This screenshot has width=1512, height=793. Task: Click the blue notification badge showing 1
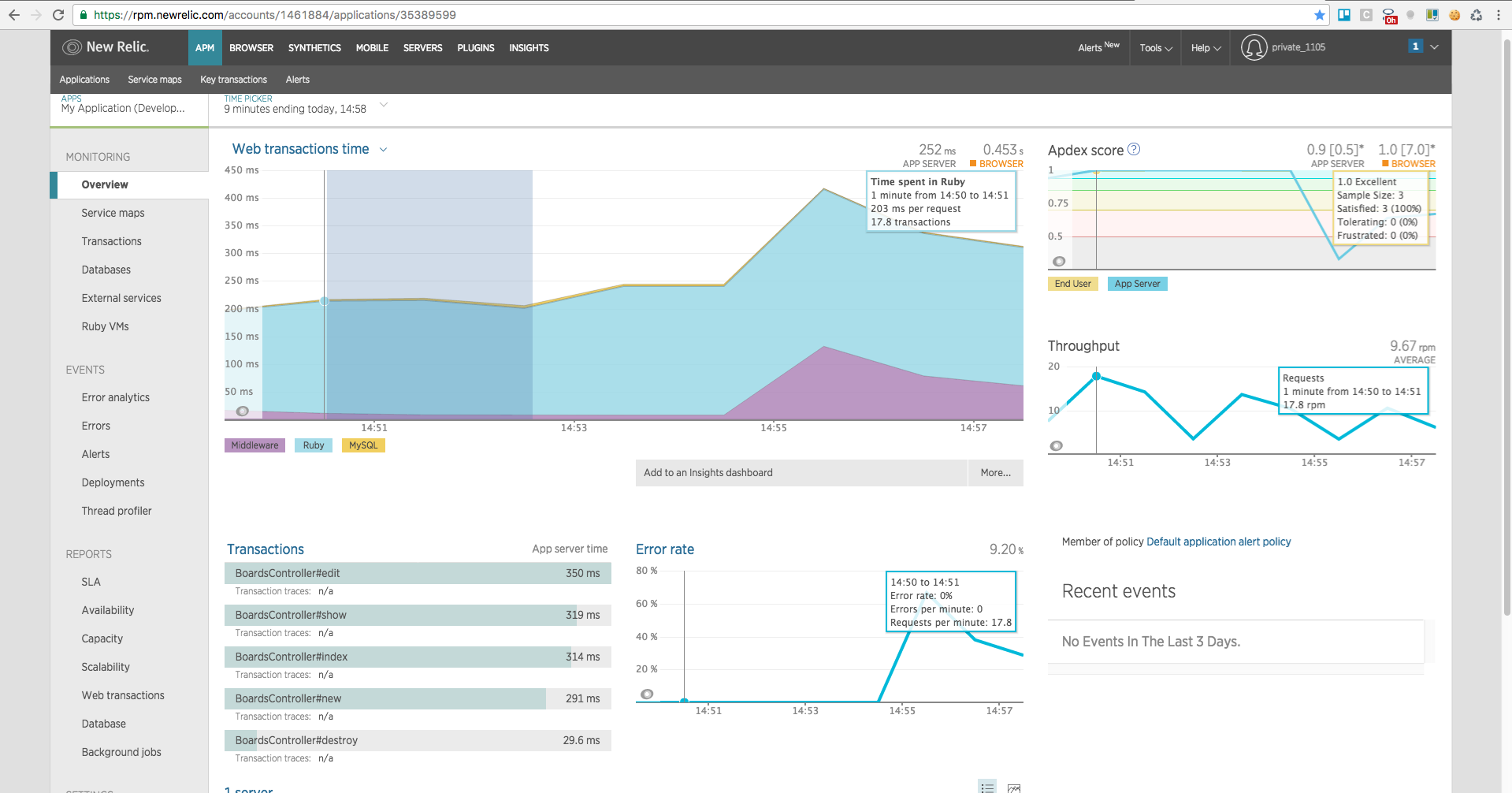[x=1415, y=47]
